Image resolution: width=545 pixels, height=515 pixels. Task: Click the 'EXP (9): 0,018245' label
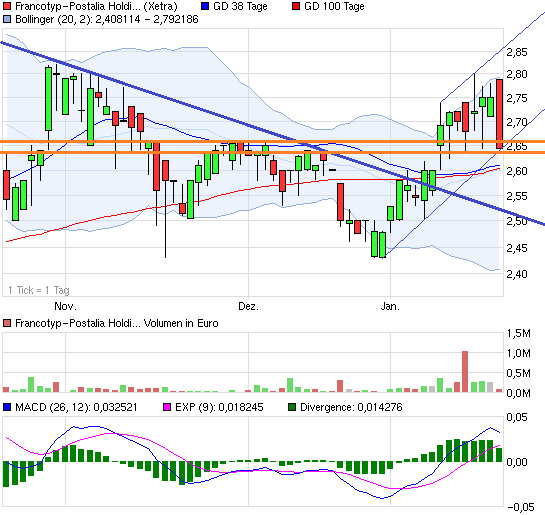pyautogui.click(x=219, y=407)
